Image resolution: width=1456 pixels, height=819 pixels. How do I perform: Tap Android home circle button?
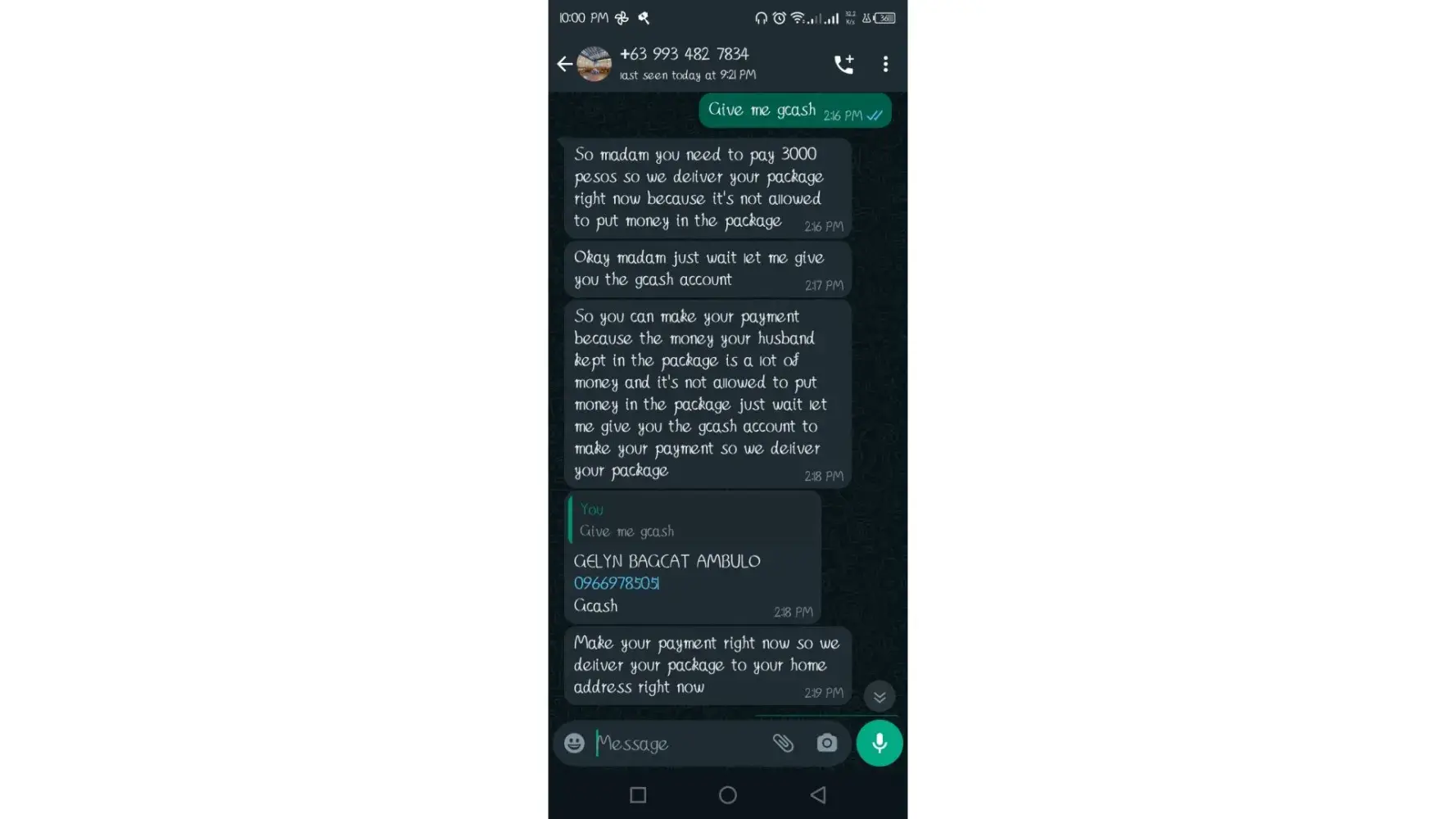[727, 794]
